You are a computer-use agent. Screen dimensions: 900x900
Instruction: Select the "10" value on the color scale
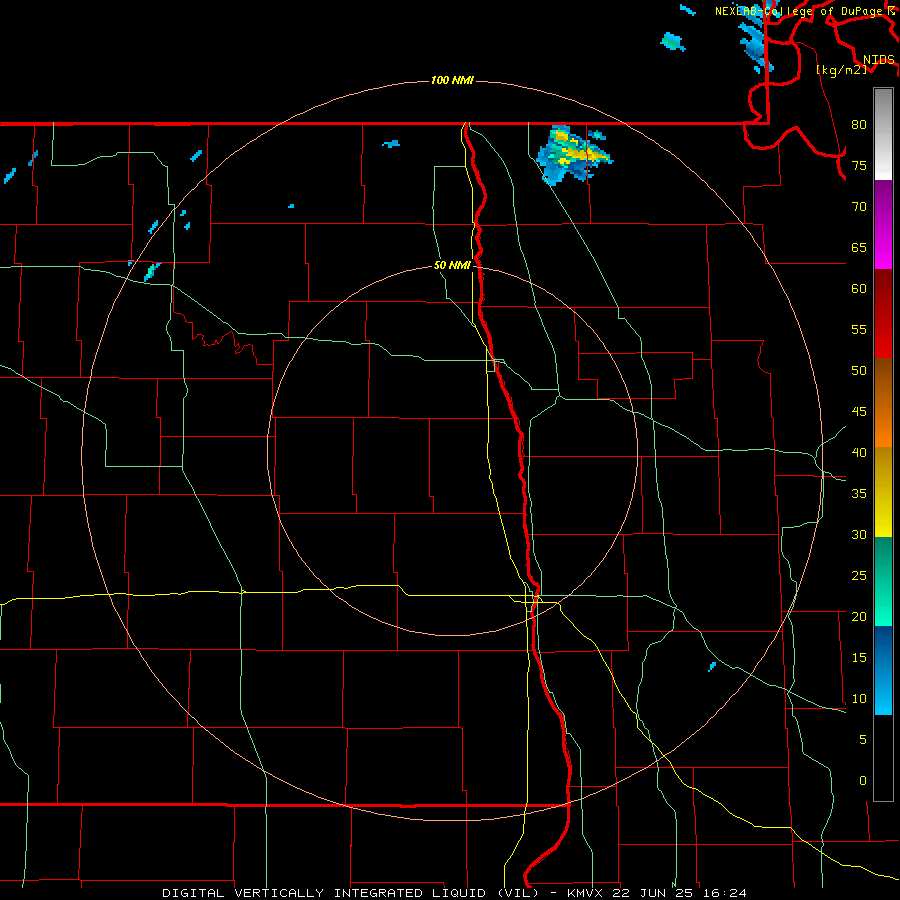859,699
